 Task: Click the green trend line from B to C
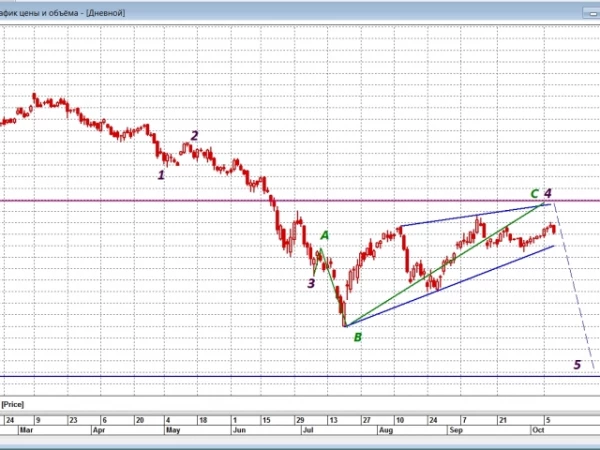pyautogui.click(x=444, y=265)
